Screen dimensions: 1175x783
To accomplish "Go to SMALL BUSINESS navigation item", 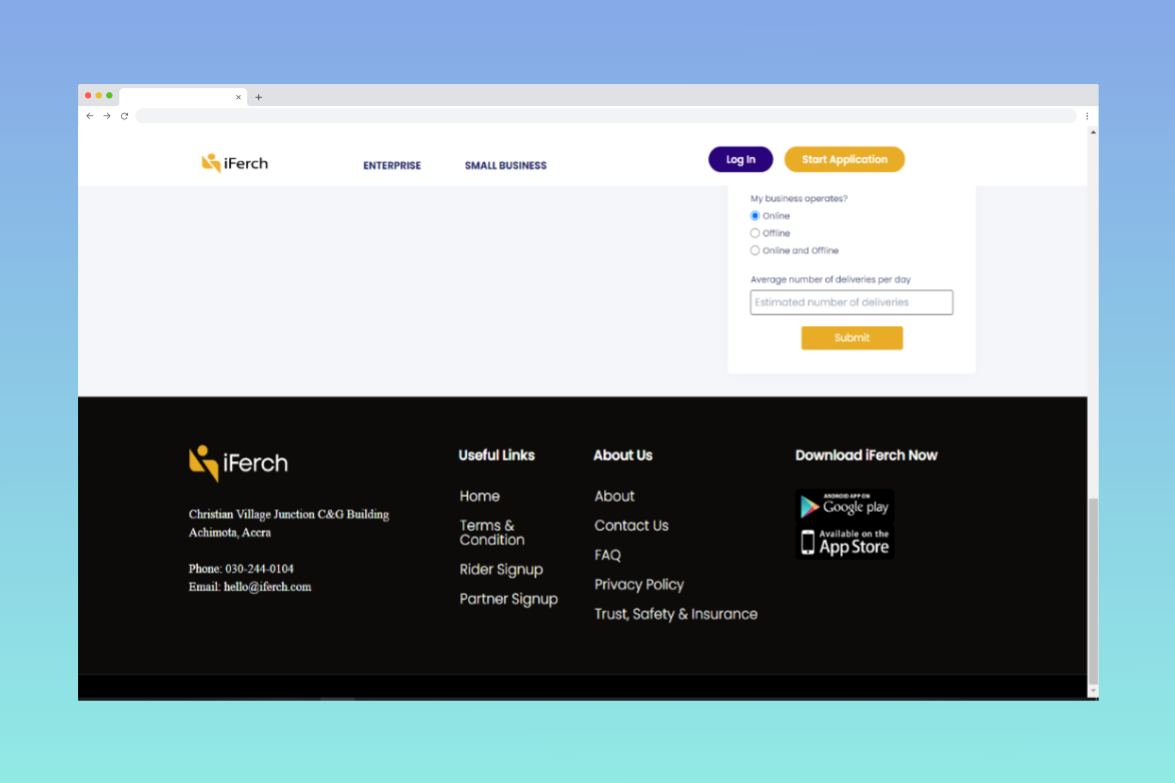I will coord(505,166).
